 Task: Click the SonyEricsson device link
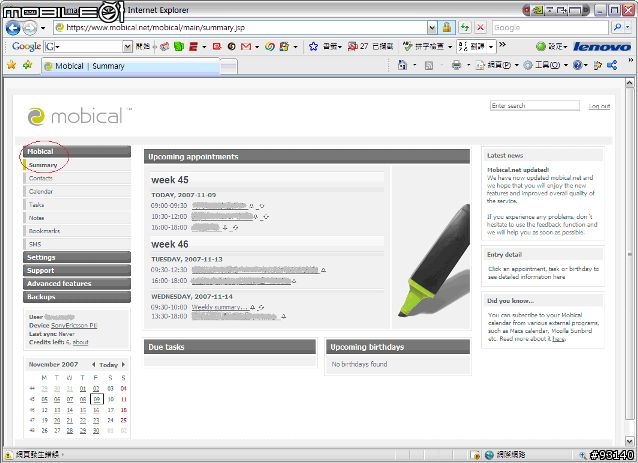74,325
